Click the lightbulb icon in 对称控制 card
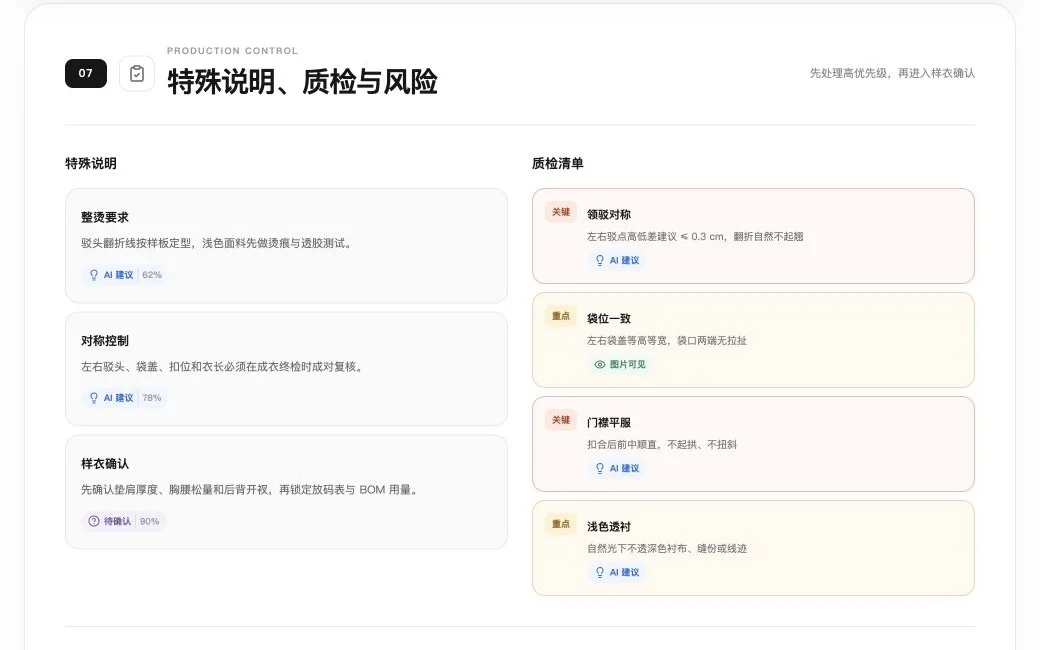The image size is (1040, 650). click(x=94, y=398)
